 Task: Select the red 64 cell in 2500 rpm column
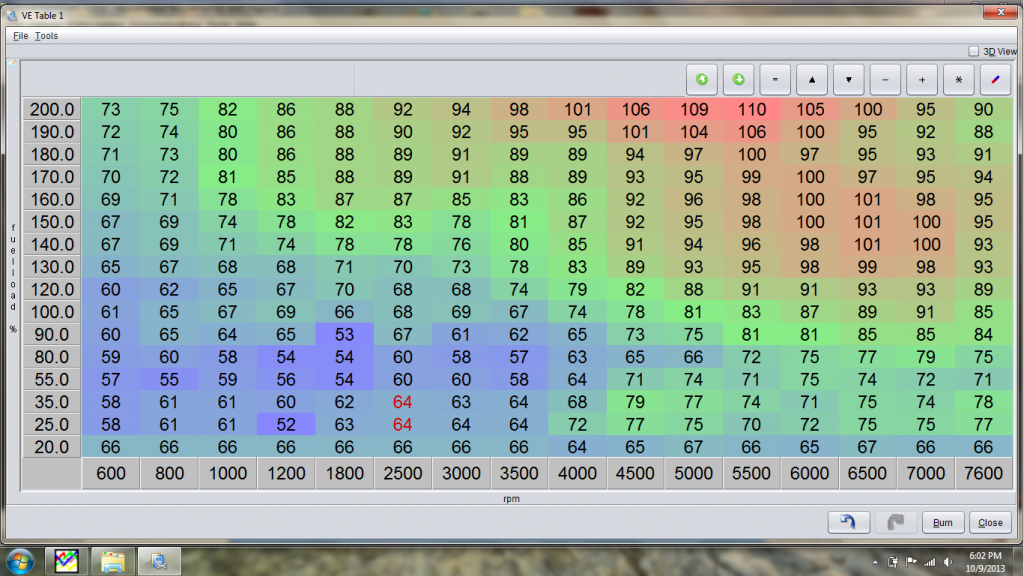click(x=402, y=404)
